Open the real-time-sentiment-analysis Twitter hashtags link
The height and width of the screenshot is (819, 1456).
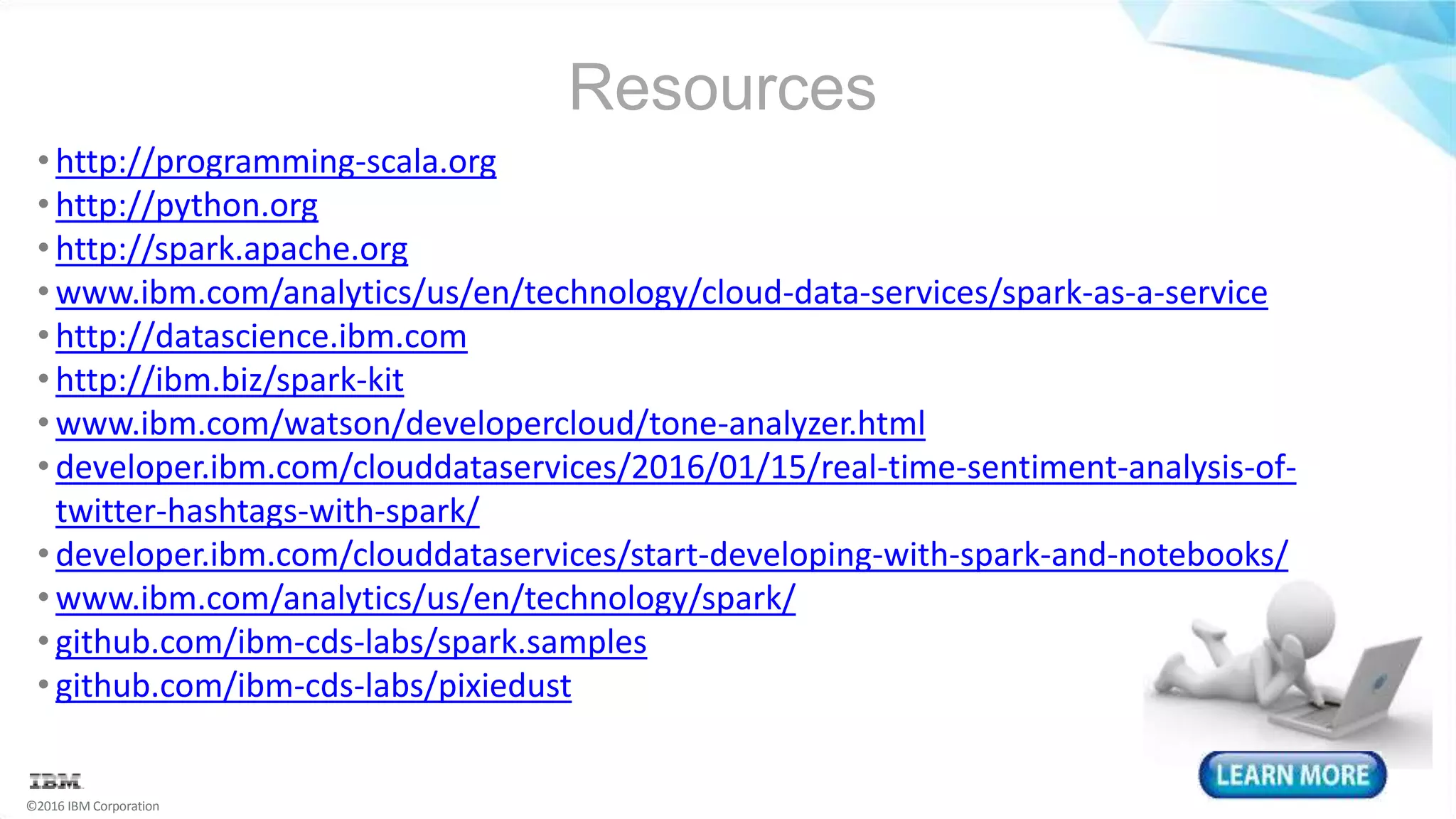tap(676, 489)
